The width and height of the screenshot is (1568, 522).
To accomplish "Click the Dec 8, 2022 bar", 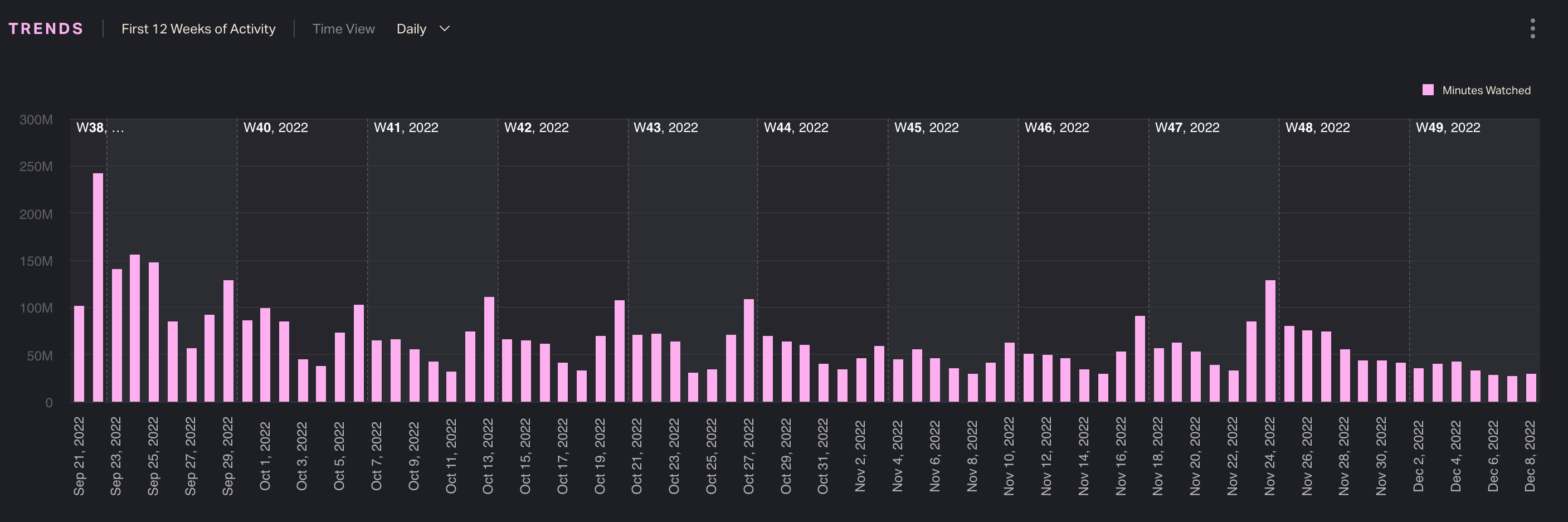I will point(1531,388).
